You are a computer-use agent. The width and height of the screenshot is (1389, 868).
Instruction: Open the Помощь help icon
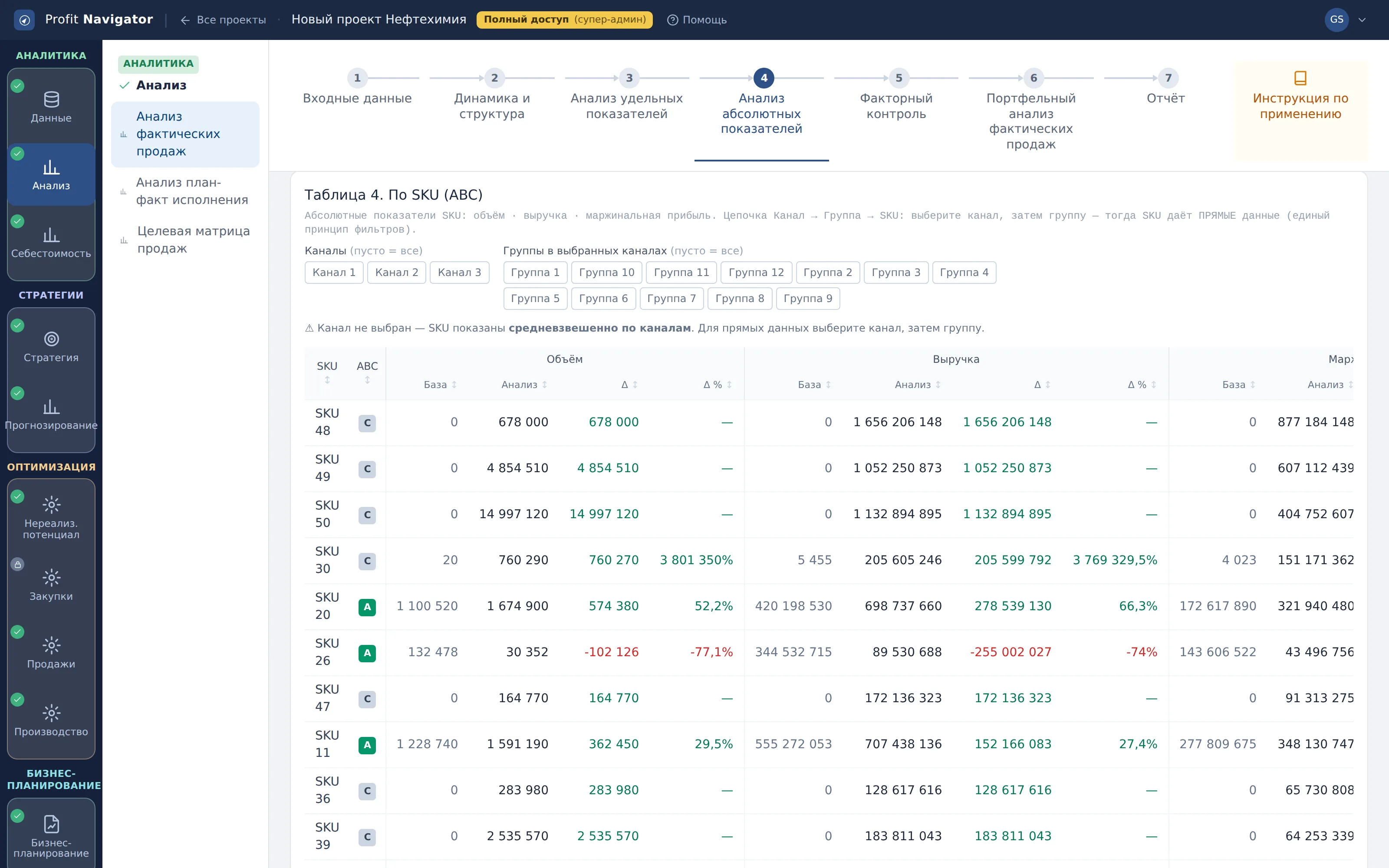pyautogui.click(x=672, y=20)
